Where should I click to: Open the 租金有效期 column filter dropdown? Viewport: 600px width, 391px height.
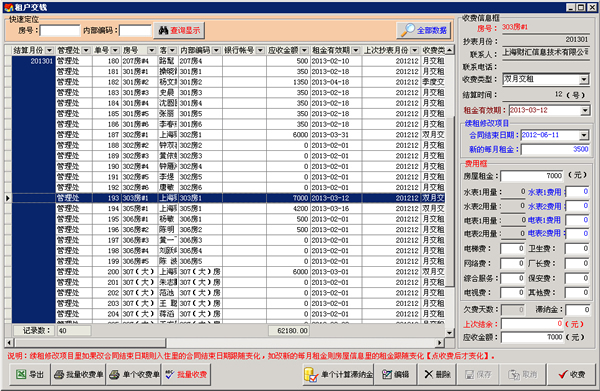[x=356, y=51]
